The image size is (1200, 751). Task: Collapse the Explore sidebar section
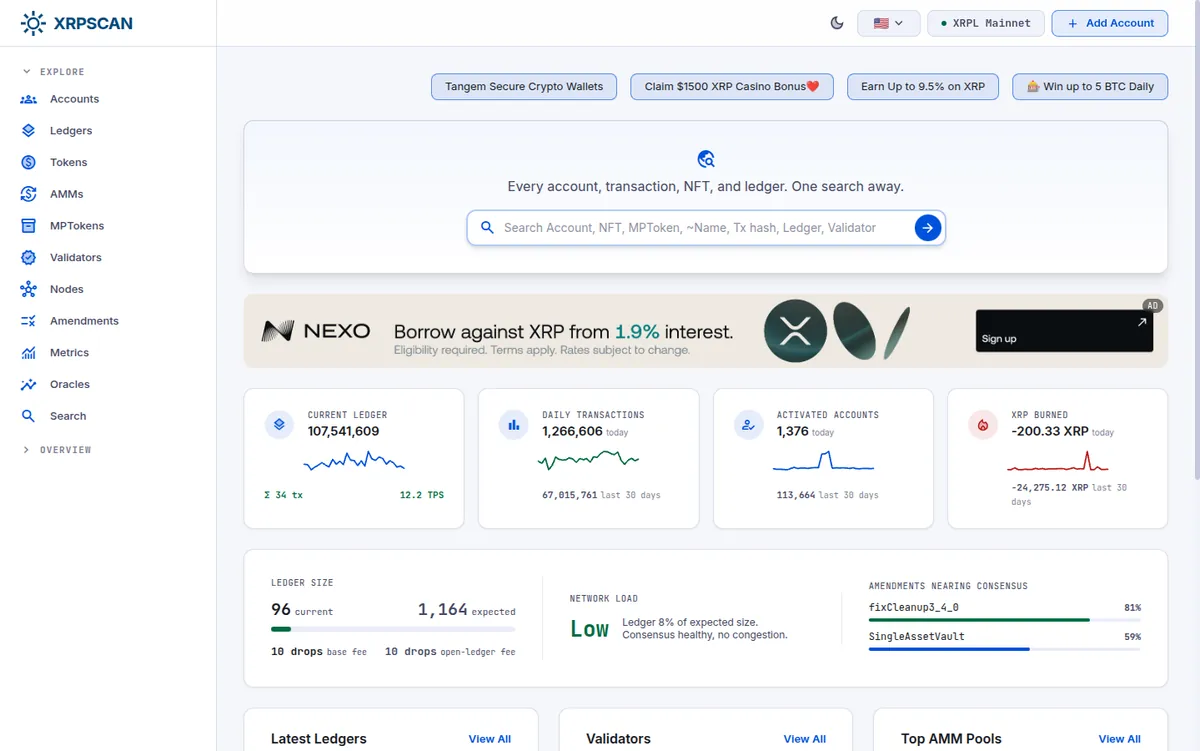click(x=54, y=72)
